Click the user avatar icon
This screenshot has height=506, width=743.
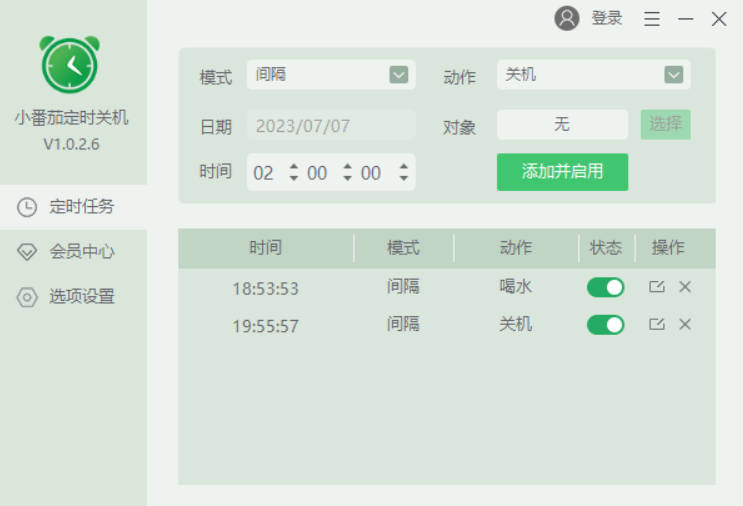pyautogui.click(x=567, y=18)
